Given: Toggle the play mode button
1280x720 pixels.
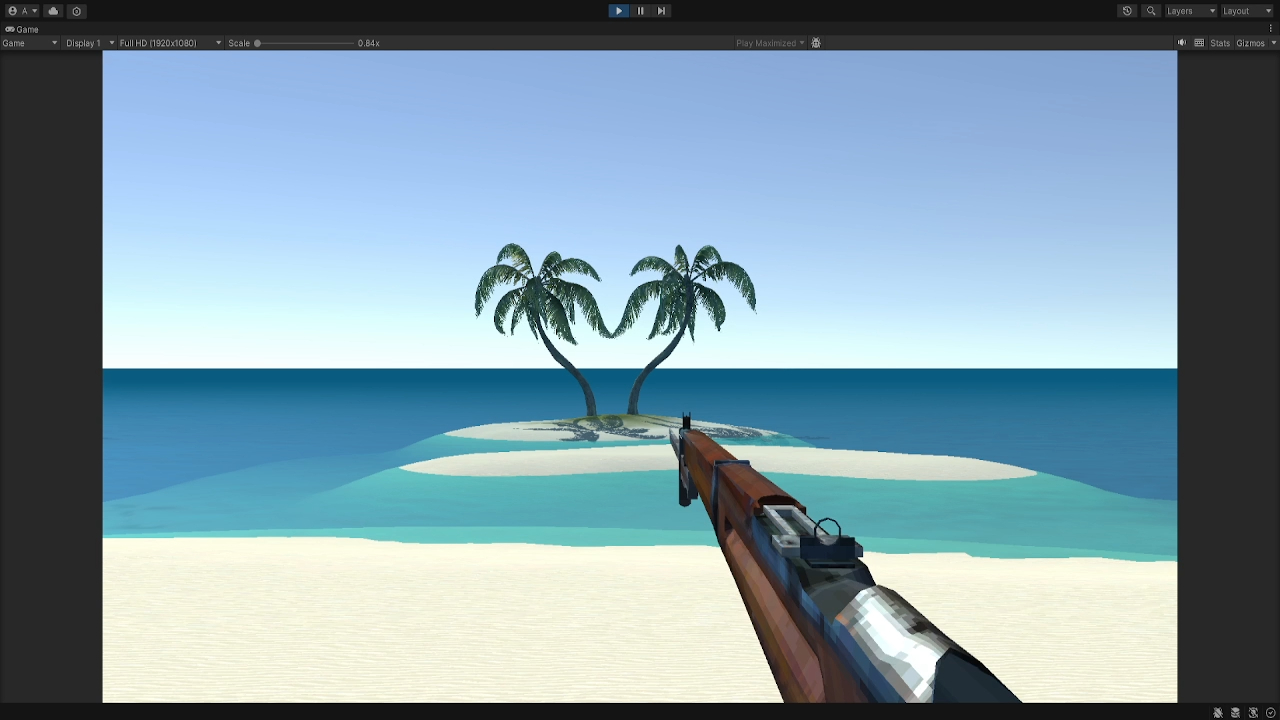Looking at the screenshot, I should (x=619, y=11).
